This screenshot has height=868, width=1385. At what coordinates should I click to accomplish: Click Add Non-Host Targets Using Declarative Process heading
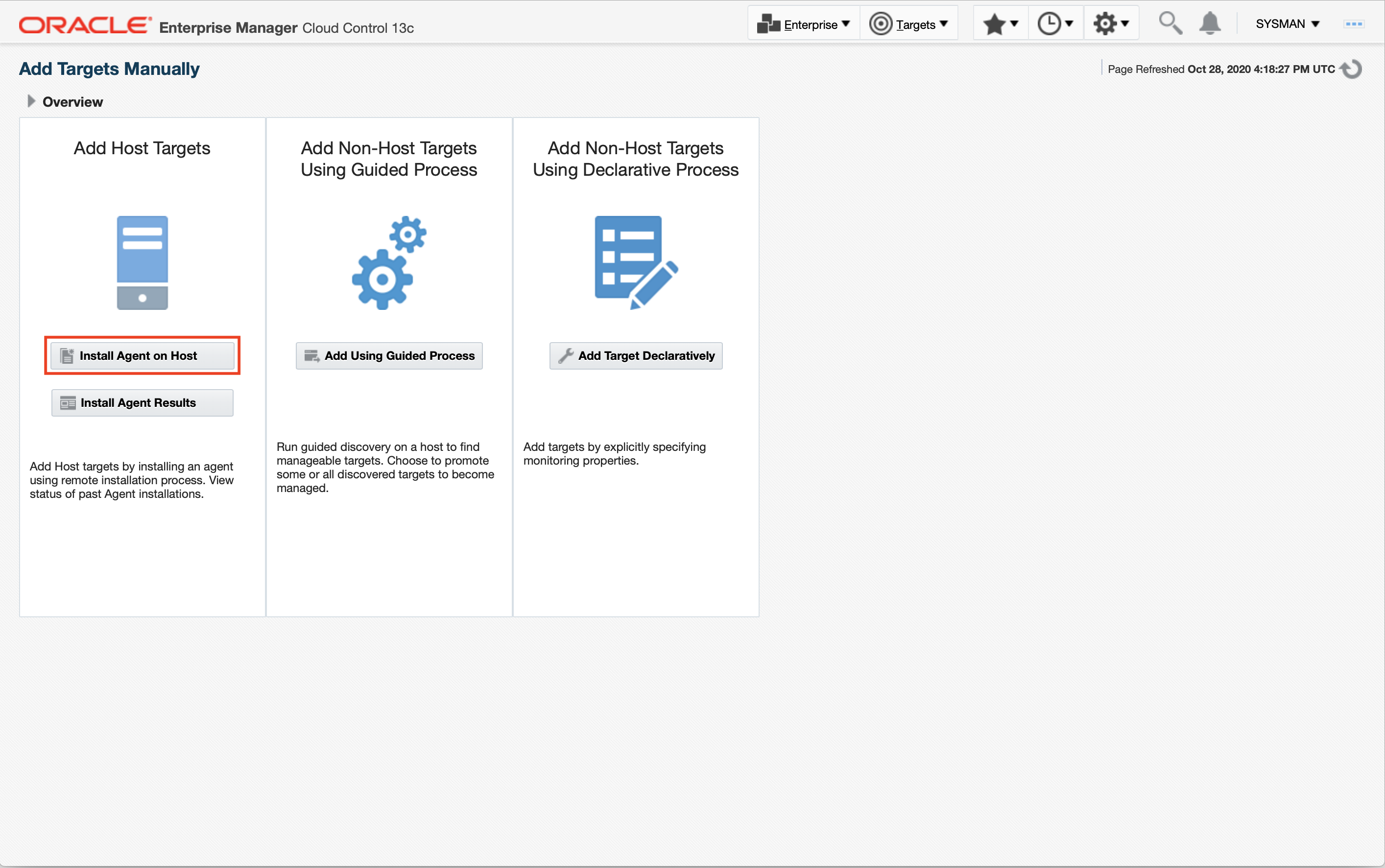click(x=636, y=159)
